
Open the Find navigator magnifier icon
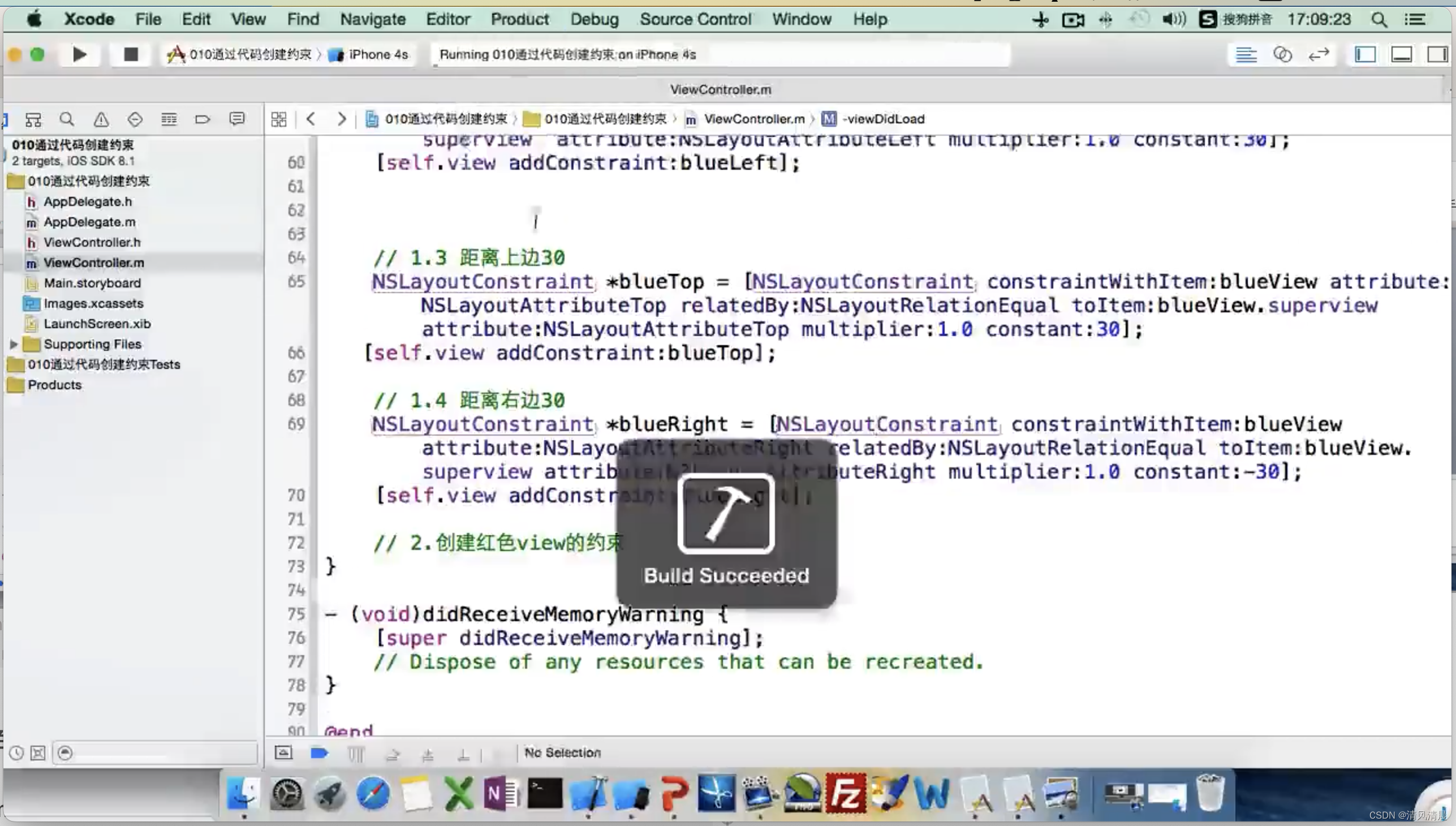pyautogui.click(x=67, y=119)
